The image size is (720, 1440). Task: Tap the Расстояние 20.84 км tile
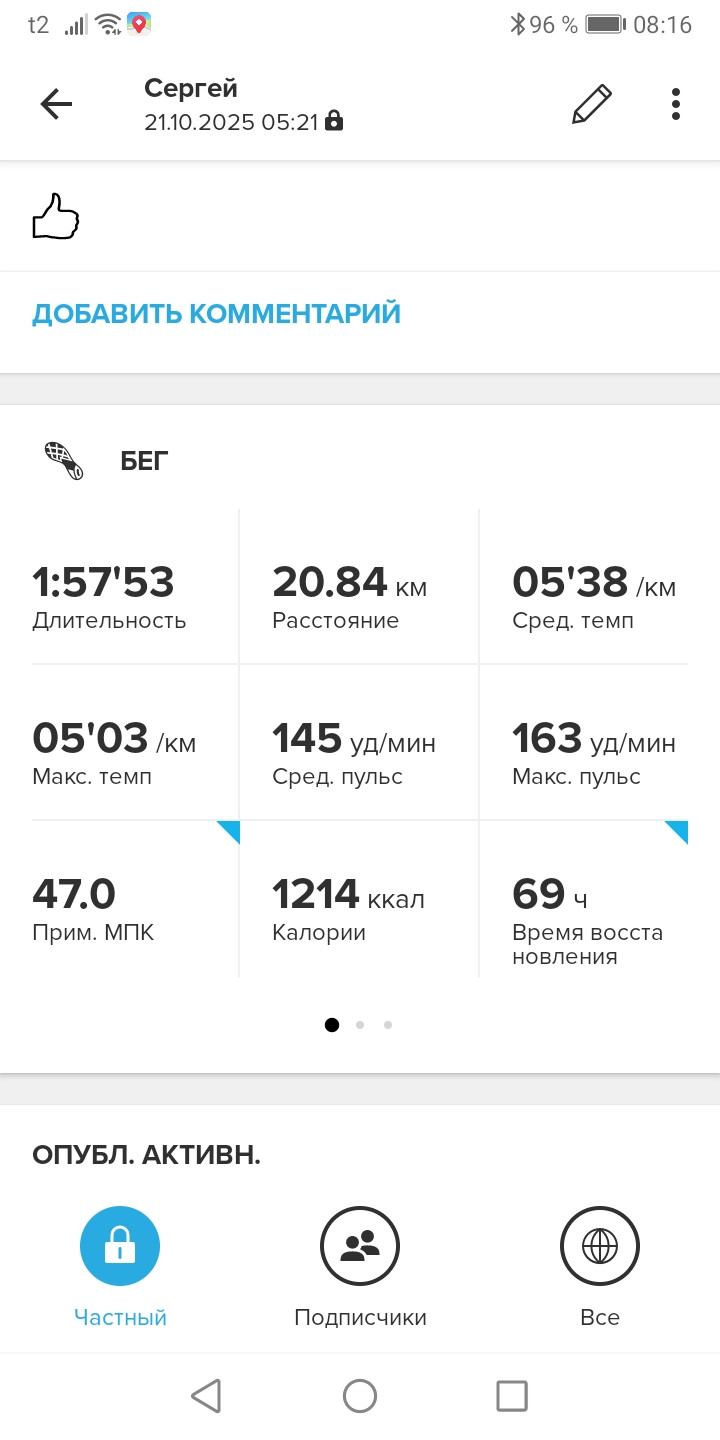point(360,587)
